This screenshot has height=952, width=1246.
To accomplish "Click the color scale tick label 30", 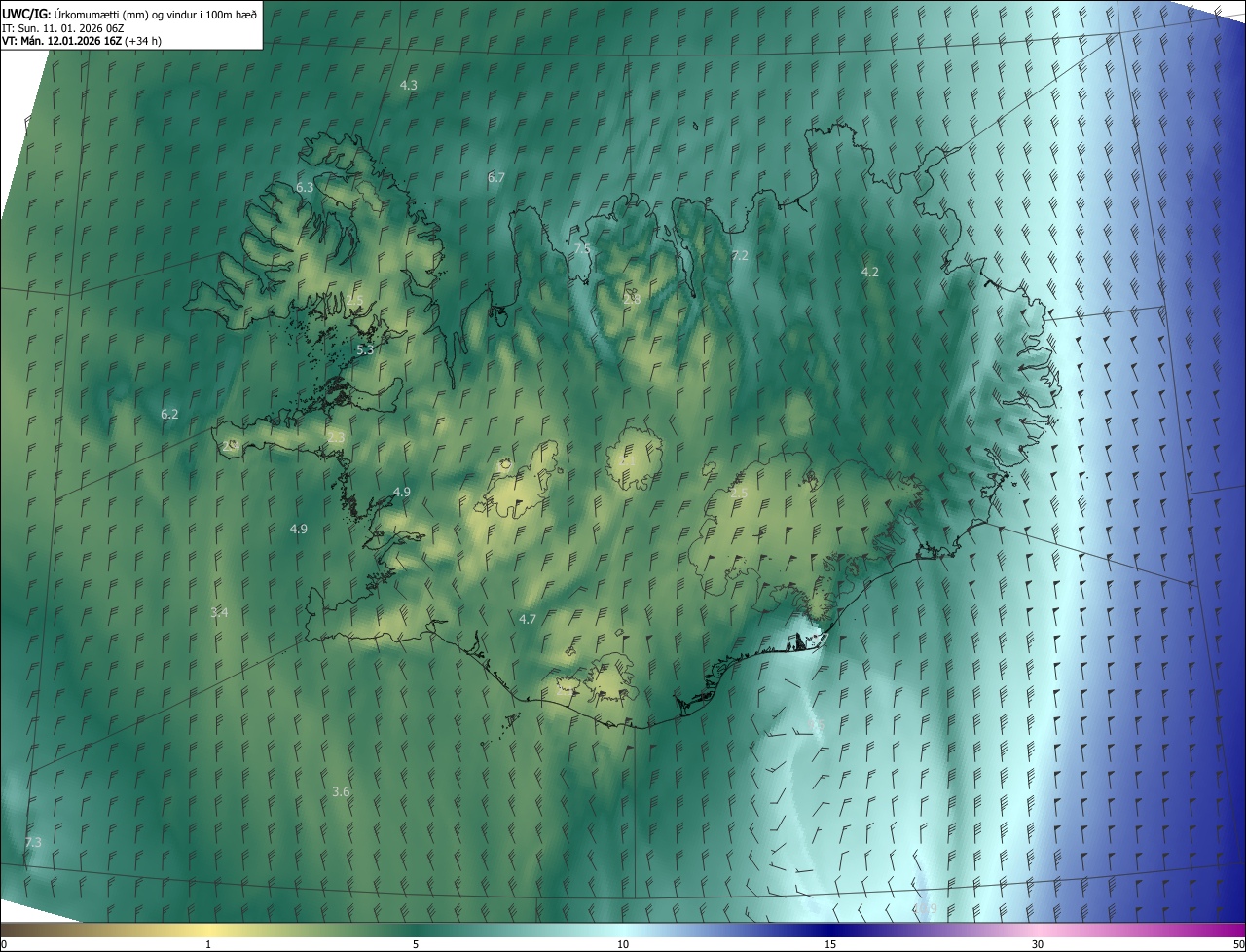I will tap(1038, 944).
